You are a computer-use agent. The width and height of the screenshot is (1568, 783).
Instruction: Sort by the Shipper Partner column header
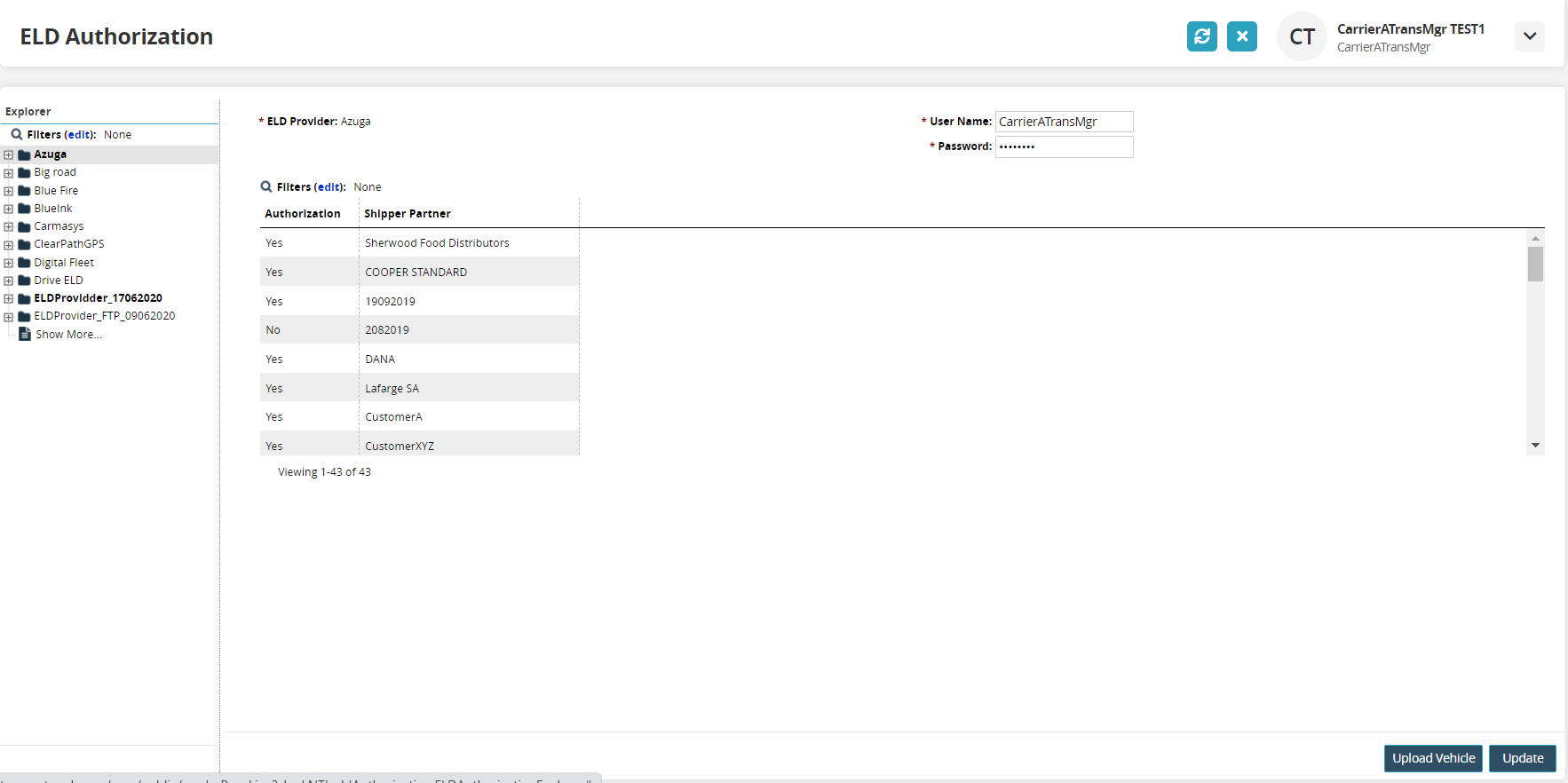click(408, 214)
